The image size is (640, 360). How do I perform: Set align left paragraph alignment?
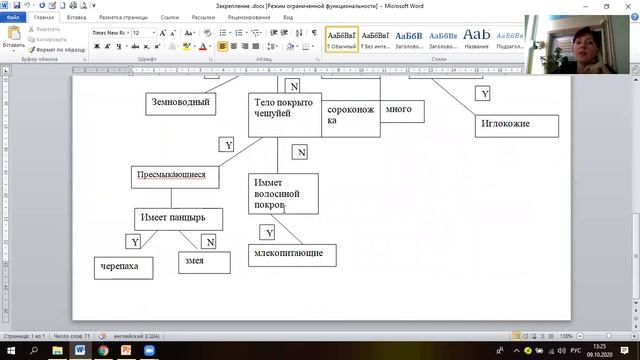coord(222,47)
